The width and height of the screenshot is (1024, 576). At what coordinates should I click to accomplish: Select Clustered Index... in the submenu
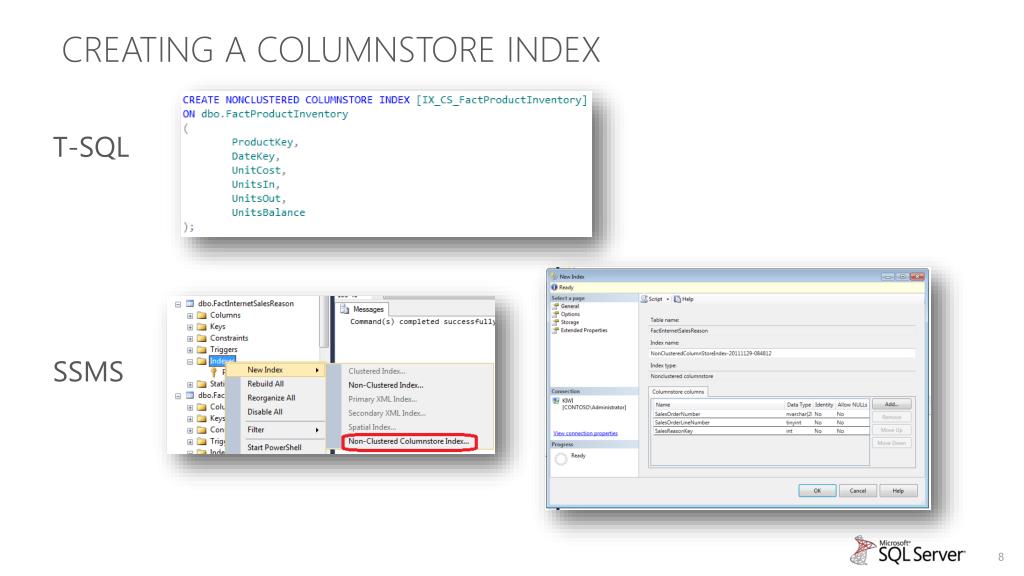(377, 371)
